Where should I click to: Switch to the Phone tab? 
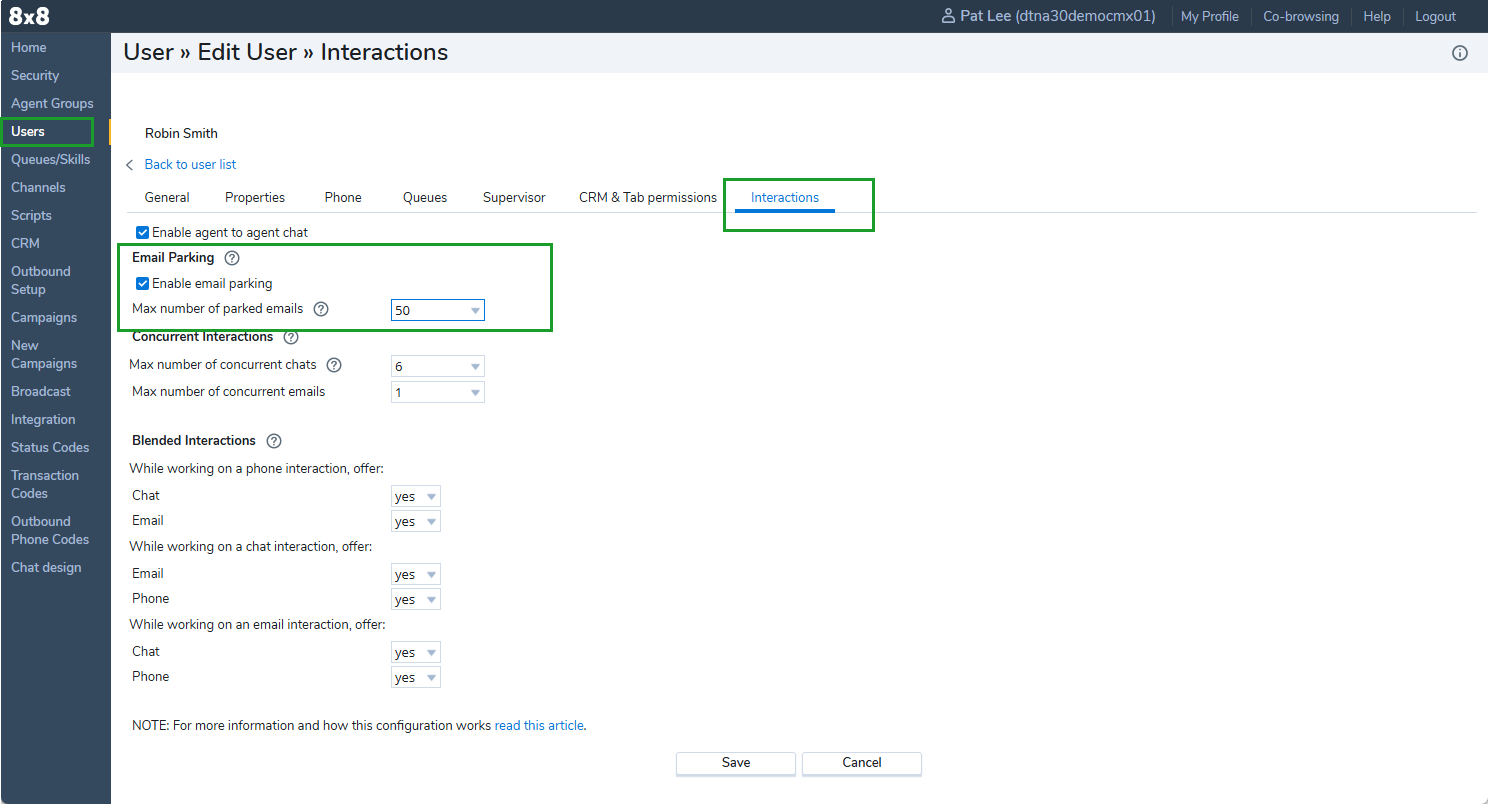(x=343, y=198)
